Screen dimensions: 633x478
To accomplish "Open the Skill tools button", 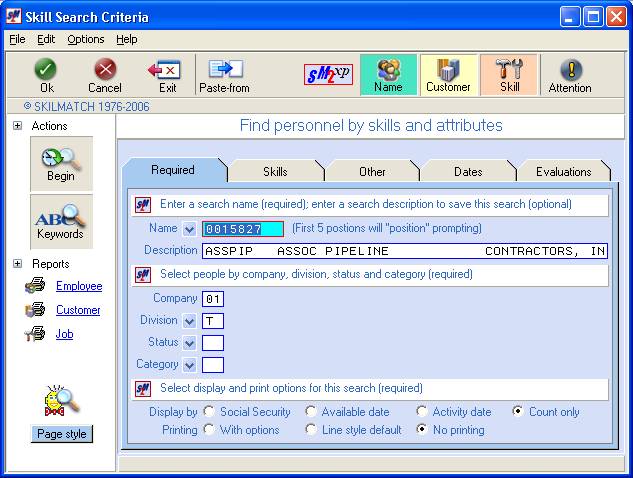I will 509,75.
